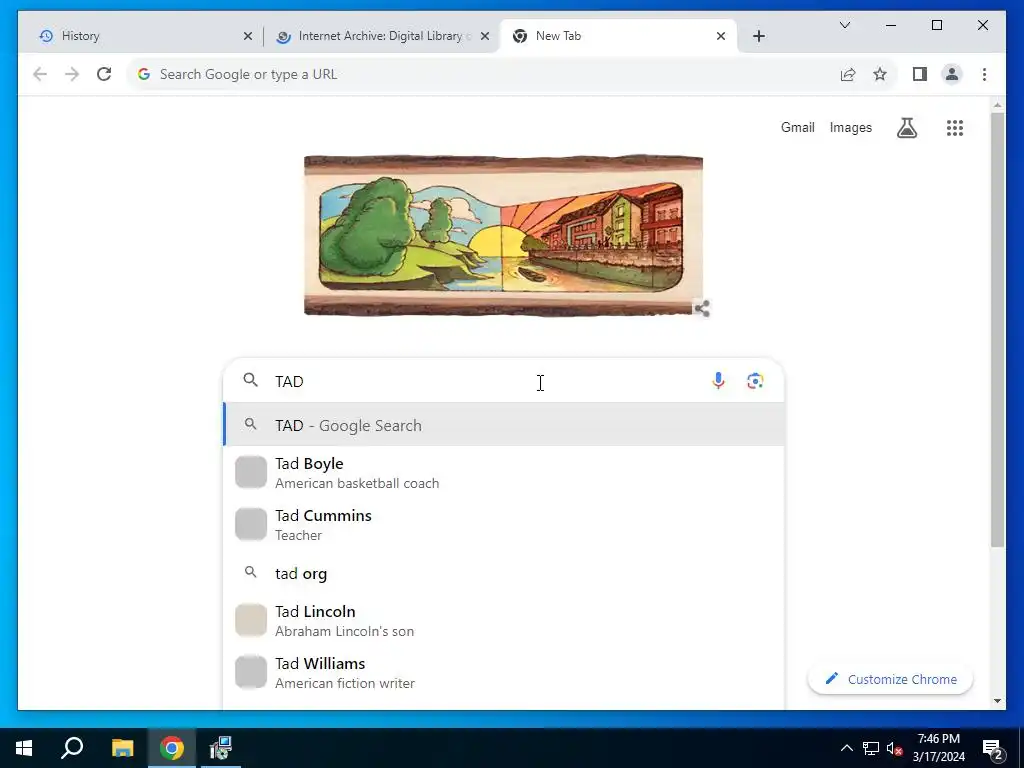Viewport: 1024px width, 768px height.
Task: Open the Gmail link
Action: (x=797, y=127)
